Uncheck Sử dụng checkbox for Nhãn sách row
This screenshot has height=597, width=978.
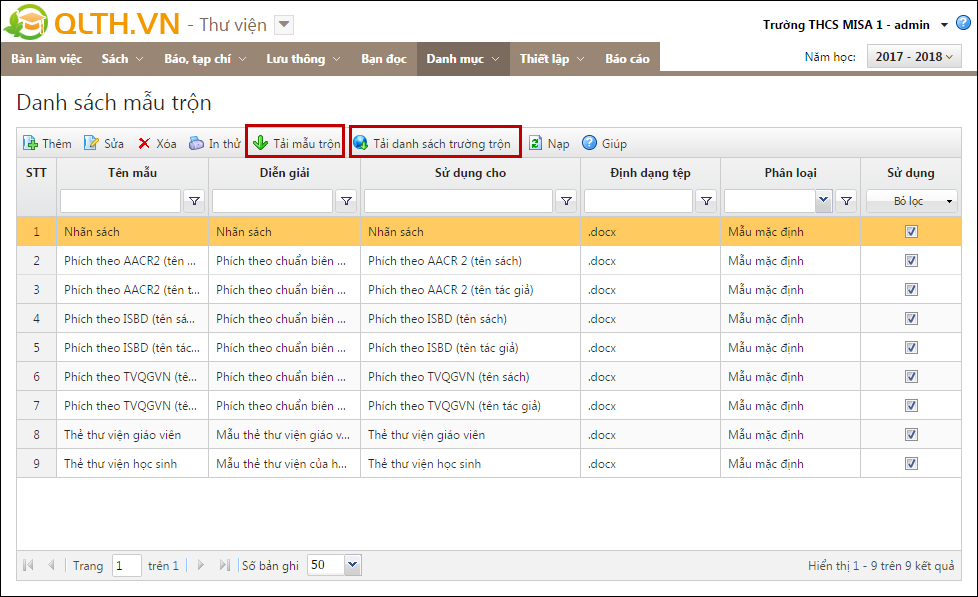pyautogui.click(x=911, y=232)
